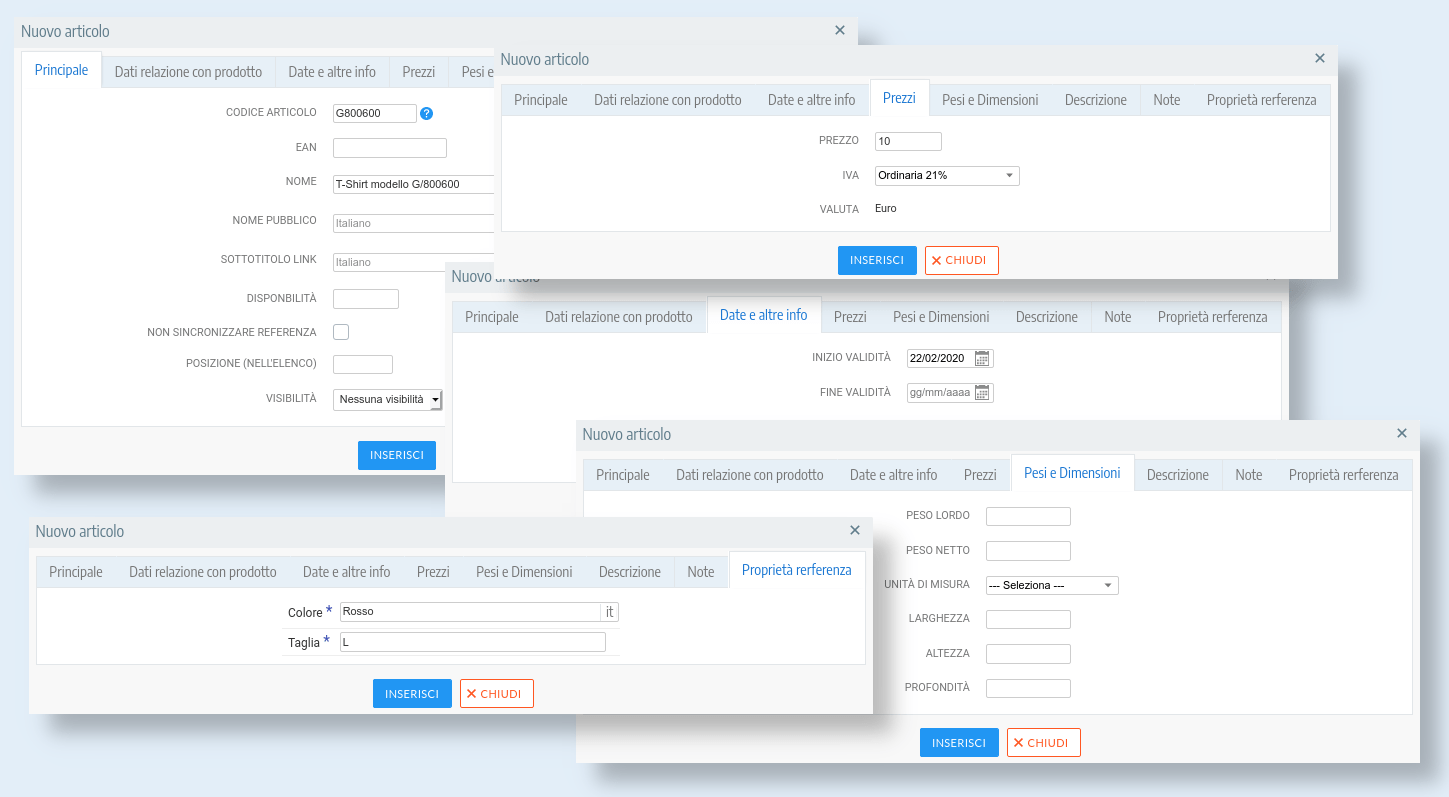Viewport: 1449px width, 797px height.
Task: Open the IVA dropdown showing Ordinaria 21%
Action: point(946,176)
